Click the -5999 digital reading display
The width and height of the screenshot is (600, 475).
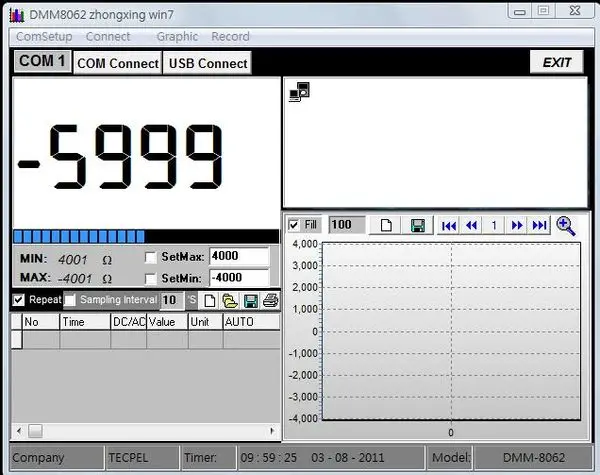120,157
